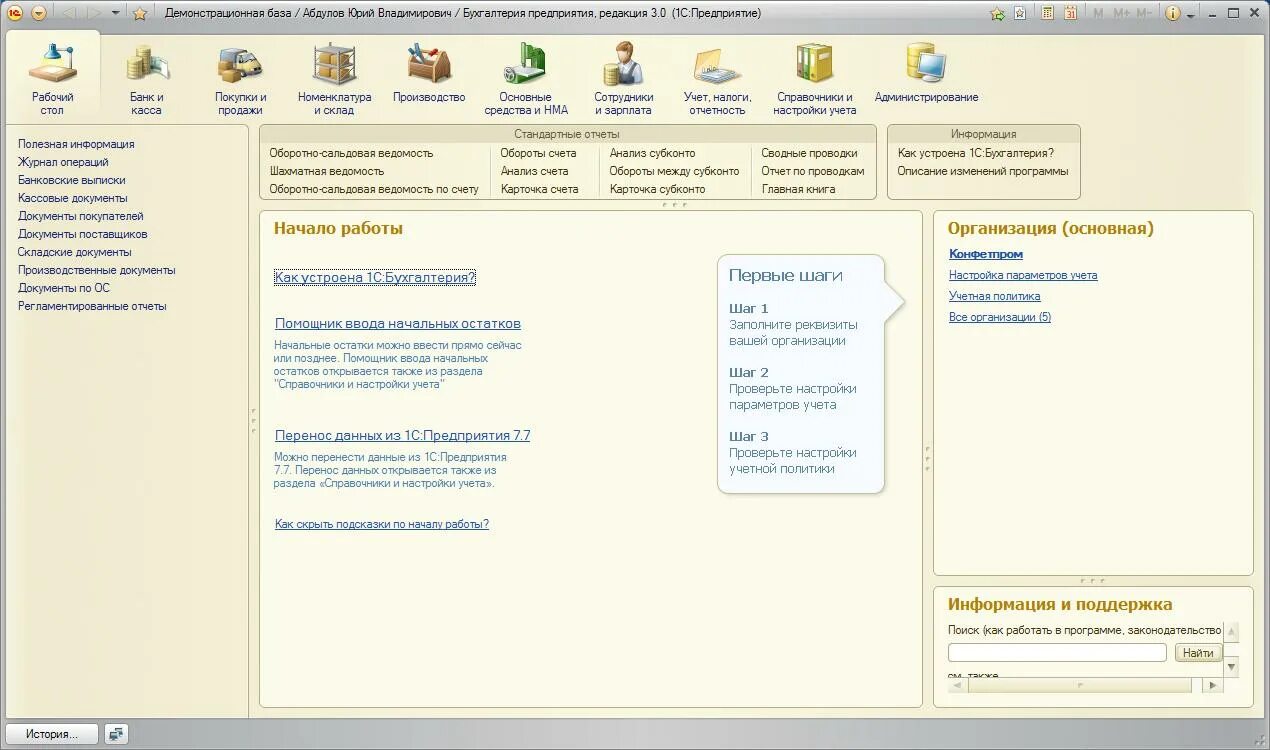Open Карточка счета report
Viewport: 1270px width, 750px height.
tap(540, 189)
